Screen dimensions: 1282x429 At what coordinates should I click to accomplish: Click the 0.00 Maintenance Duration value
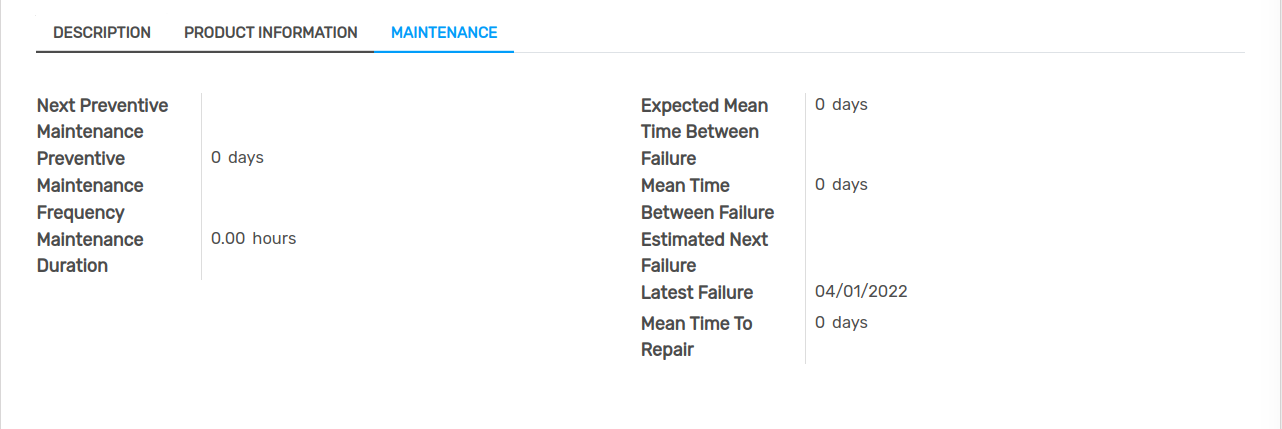(228, 238)
